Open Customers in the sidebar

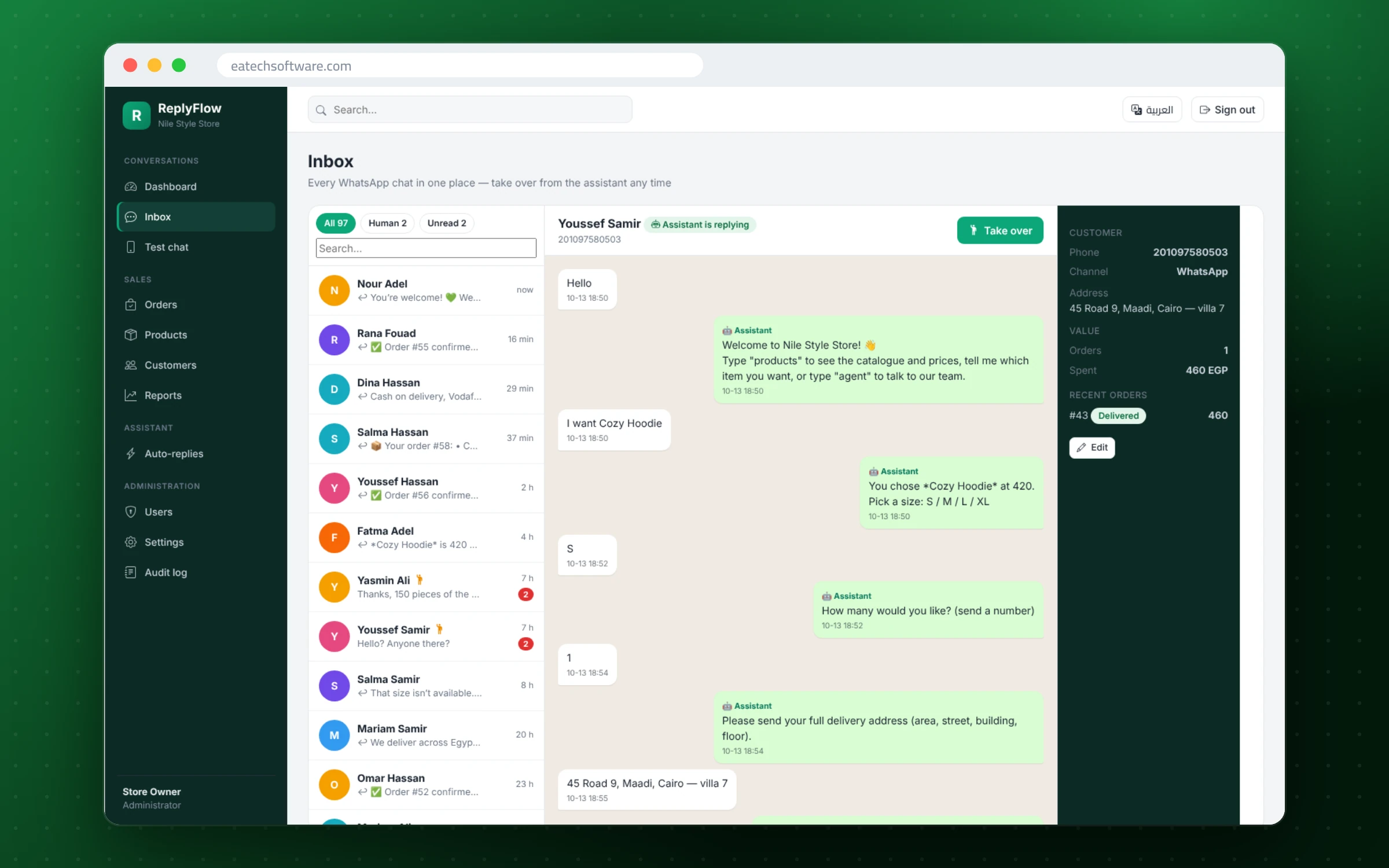(x=196, y=365)
